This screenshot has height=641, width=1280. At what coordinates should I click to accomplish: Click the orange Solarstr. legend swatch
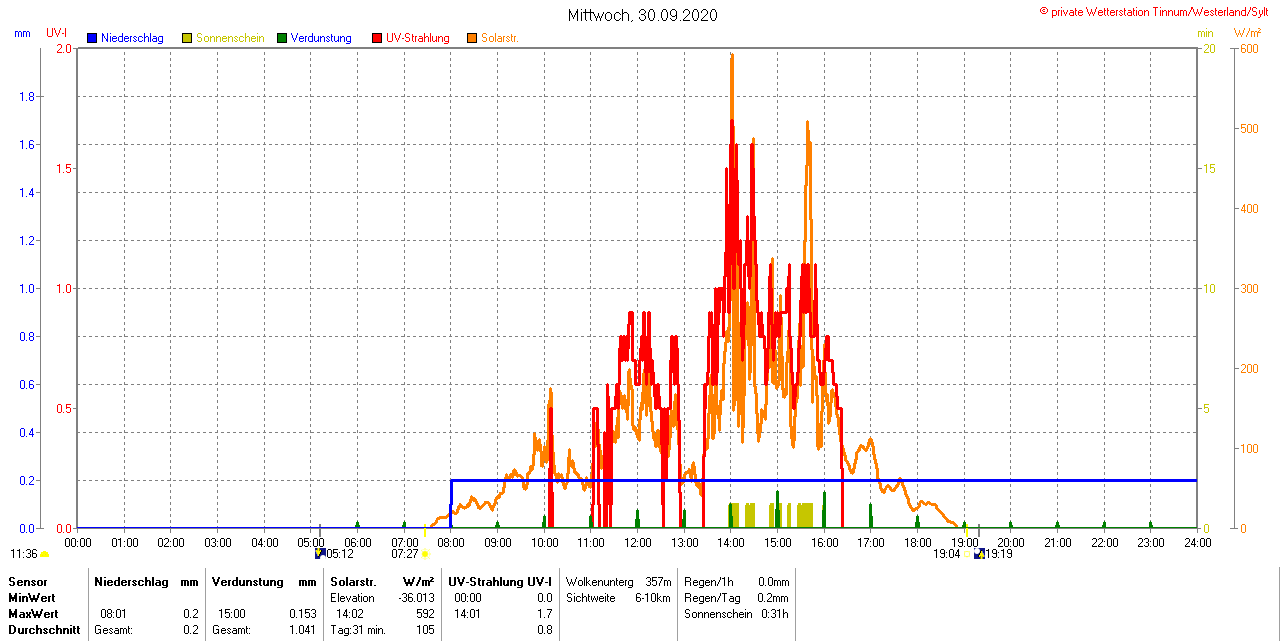tap(472, 38)
